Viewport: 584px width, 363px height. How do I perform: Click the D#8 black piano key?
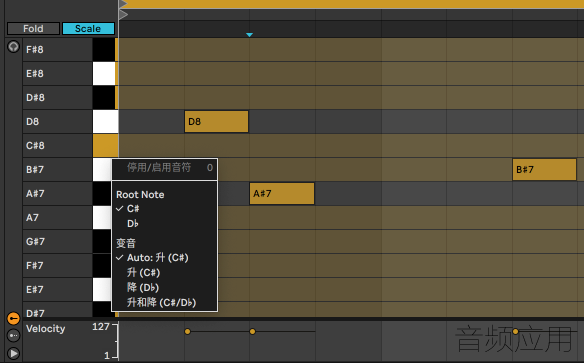pos(104,98)
